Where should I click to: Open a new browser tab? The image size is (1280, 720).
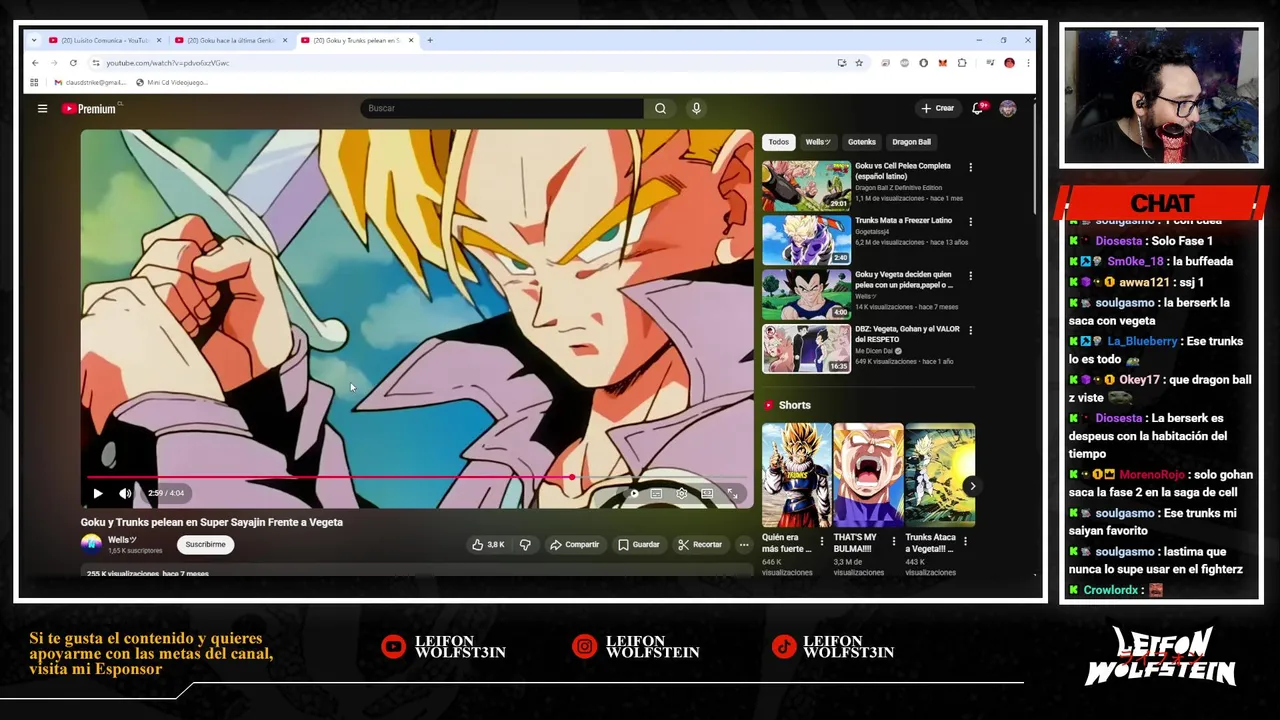[430, 40]
